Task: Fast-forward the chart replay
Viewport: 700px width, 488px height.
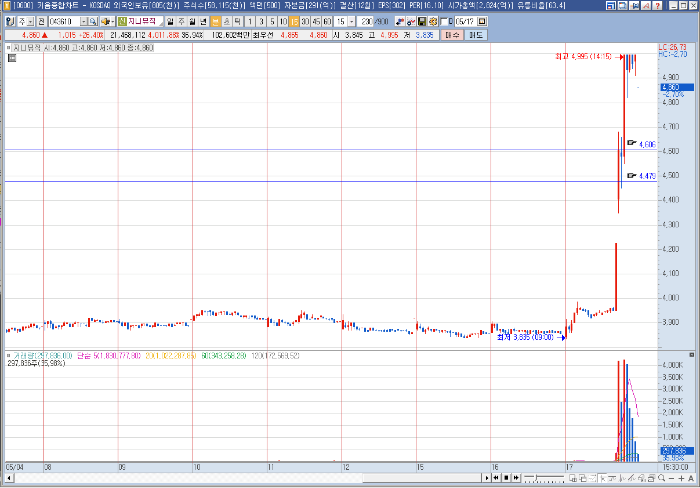Action: 516,478
